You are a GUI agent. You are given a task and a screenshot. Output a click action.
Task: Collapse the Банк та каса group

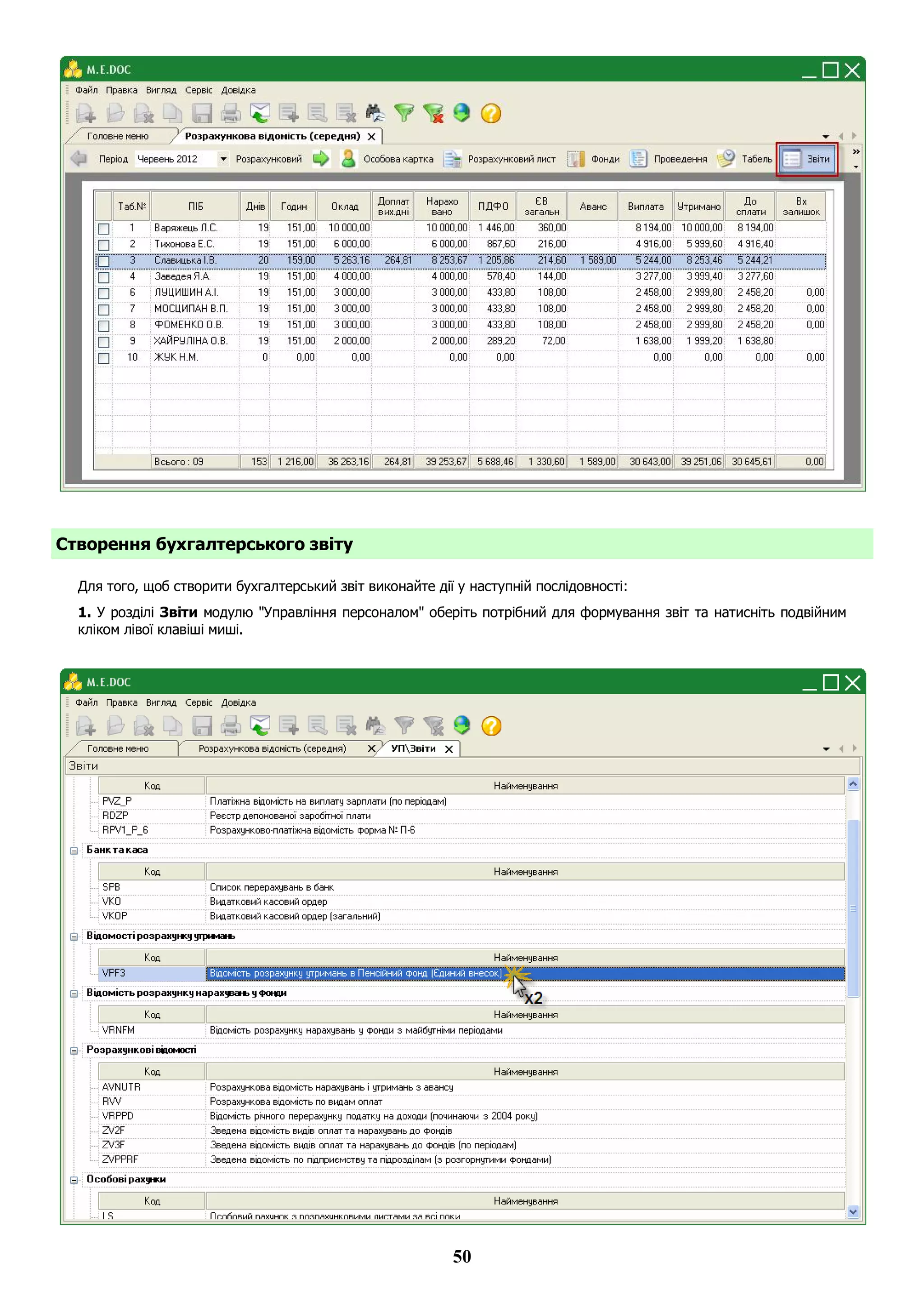(74, 850)
